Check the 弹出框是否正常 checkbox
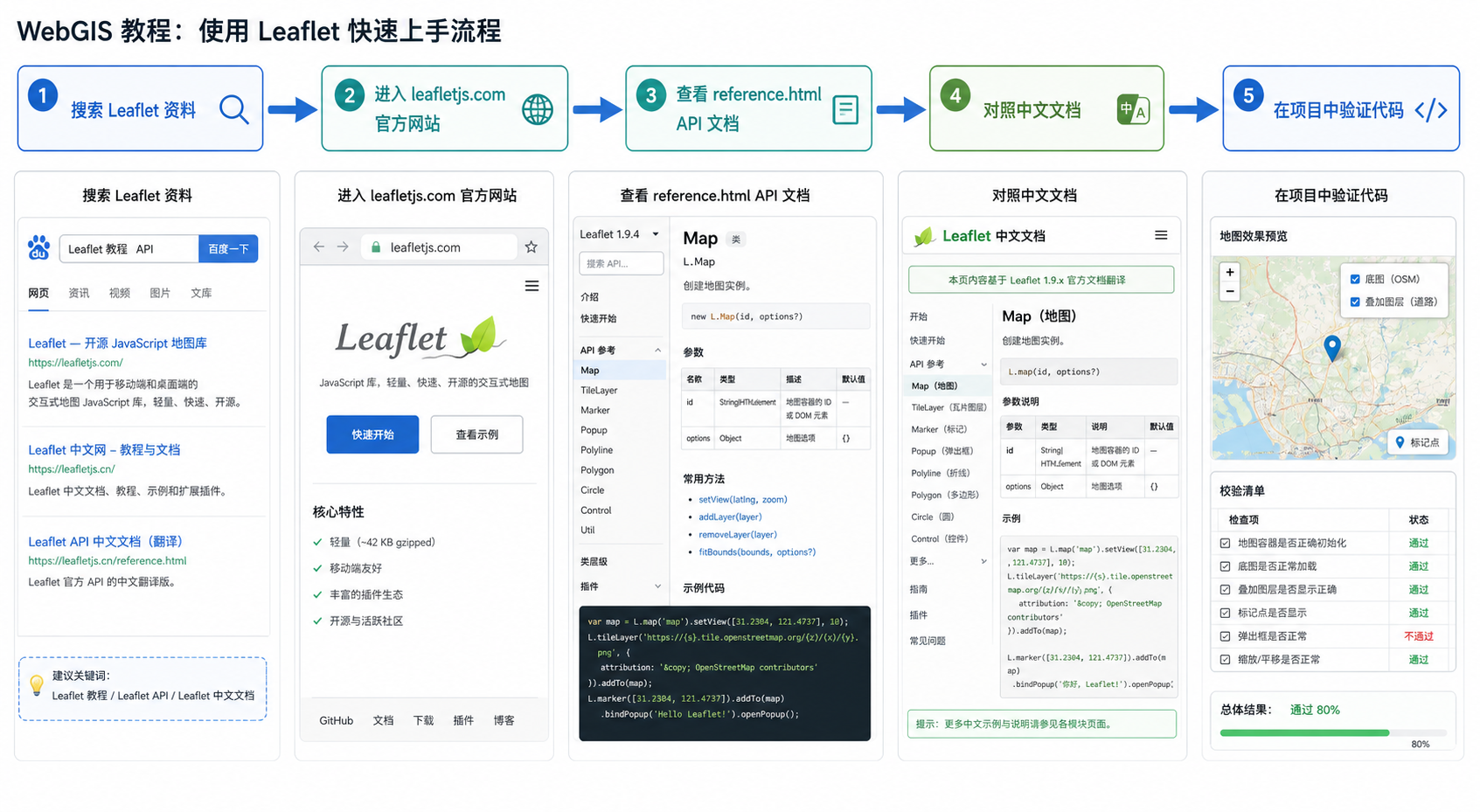1480x812 pixels. click(x=1225, y=636)
